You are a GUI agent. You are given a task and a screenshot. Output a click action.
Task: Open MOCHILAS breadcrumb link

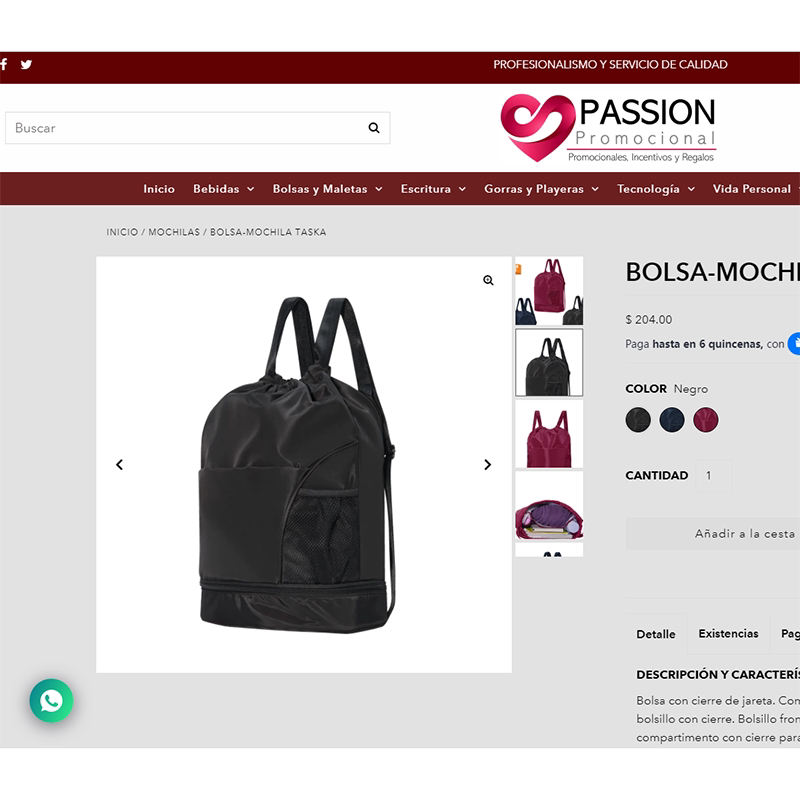(x=174, y=232)
